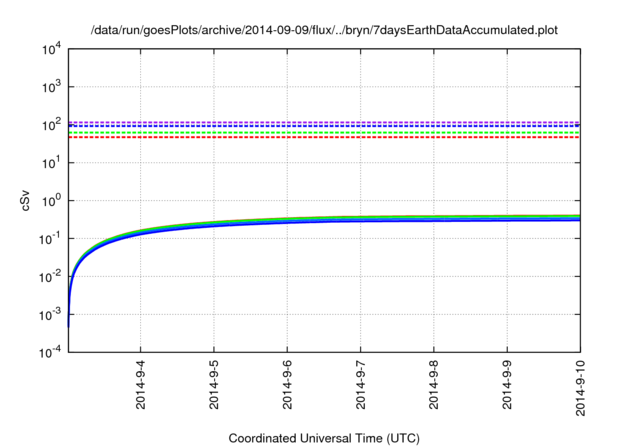Image resolution: width=640 pixels, height=448 pixels.
Task: Click the cSv y-axis label
Action: point(26,200)
